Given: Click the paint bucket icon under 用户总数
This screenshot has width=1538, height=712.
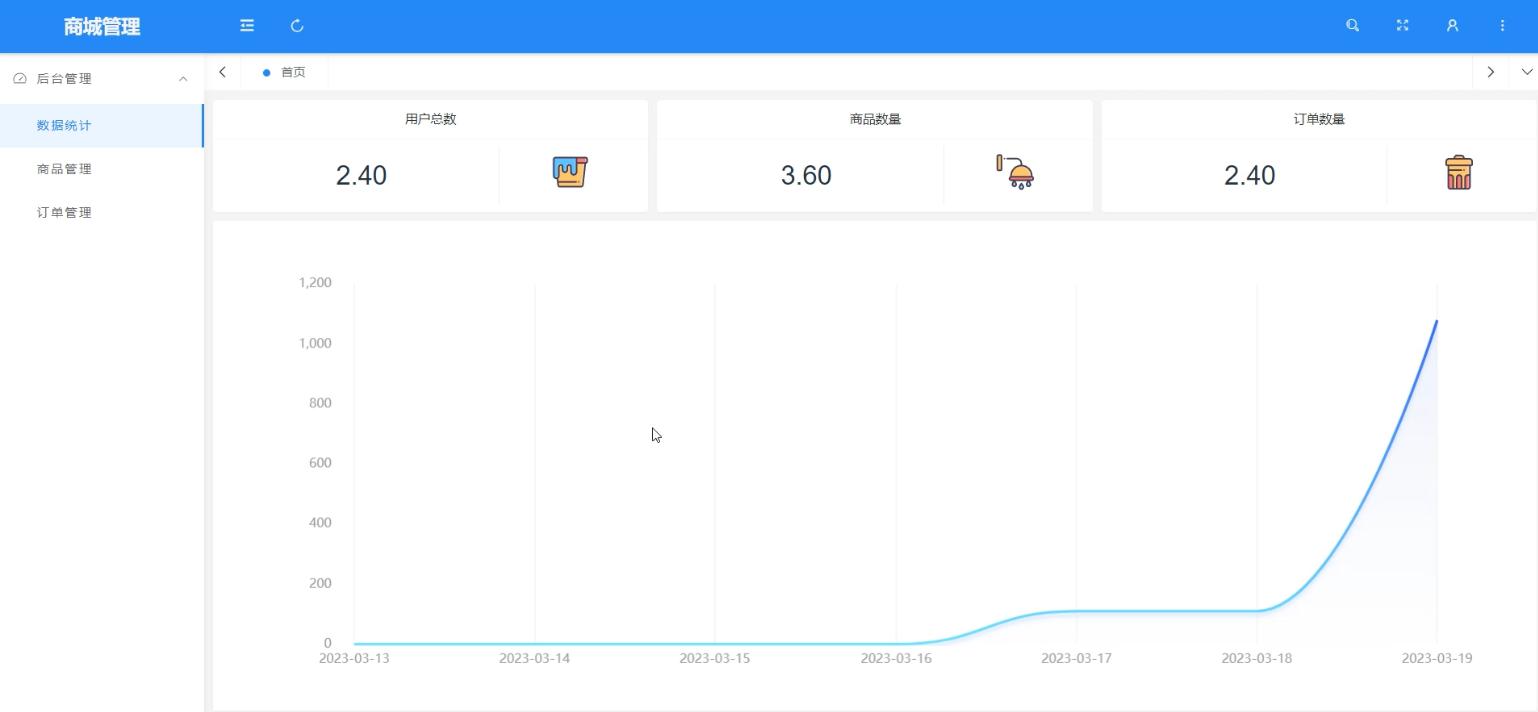Looking at the screenshot, I should [x=570, y=172].
